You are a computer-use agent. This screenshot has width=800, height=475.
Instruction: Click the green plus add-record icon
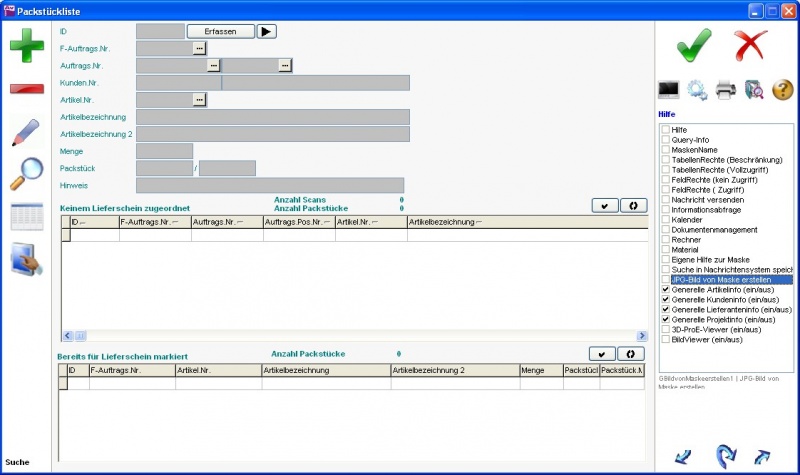point(27,47)
